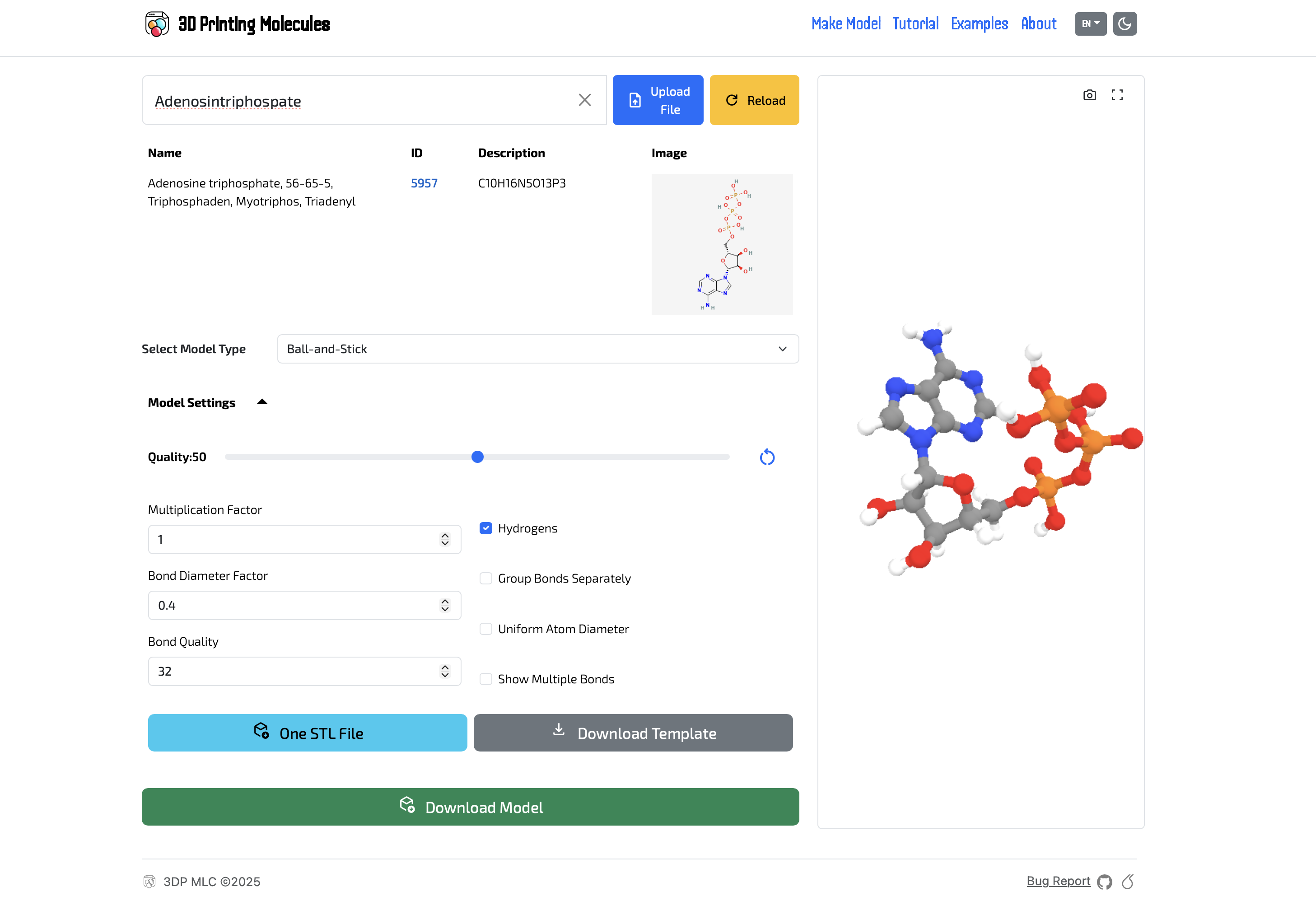Enable Show Multiple Bonds option
The height and width of the screenshot is (915, 1316).
click(x=485, y=679)
